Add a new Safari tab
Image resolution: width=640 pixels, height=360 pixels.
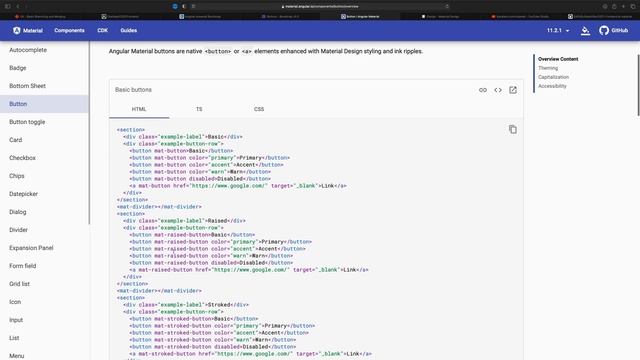click(623, 6)
